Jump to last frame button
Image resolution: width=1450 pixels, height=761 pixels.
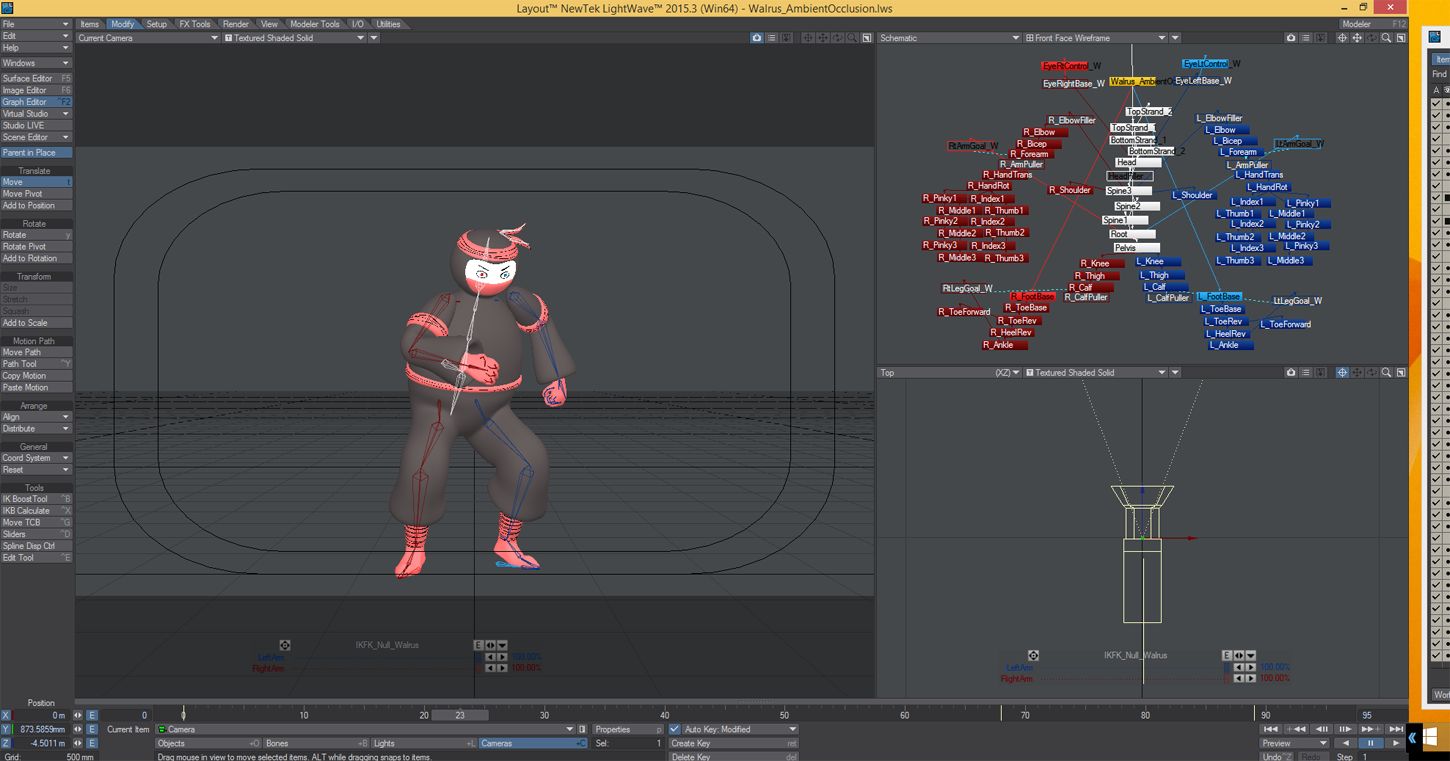pyautogui.click(x=1394, y=729)
